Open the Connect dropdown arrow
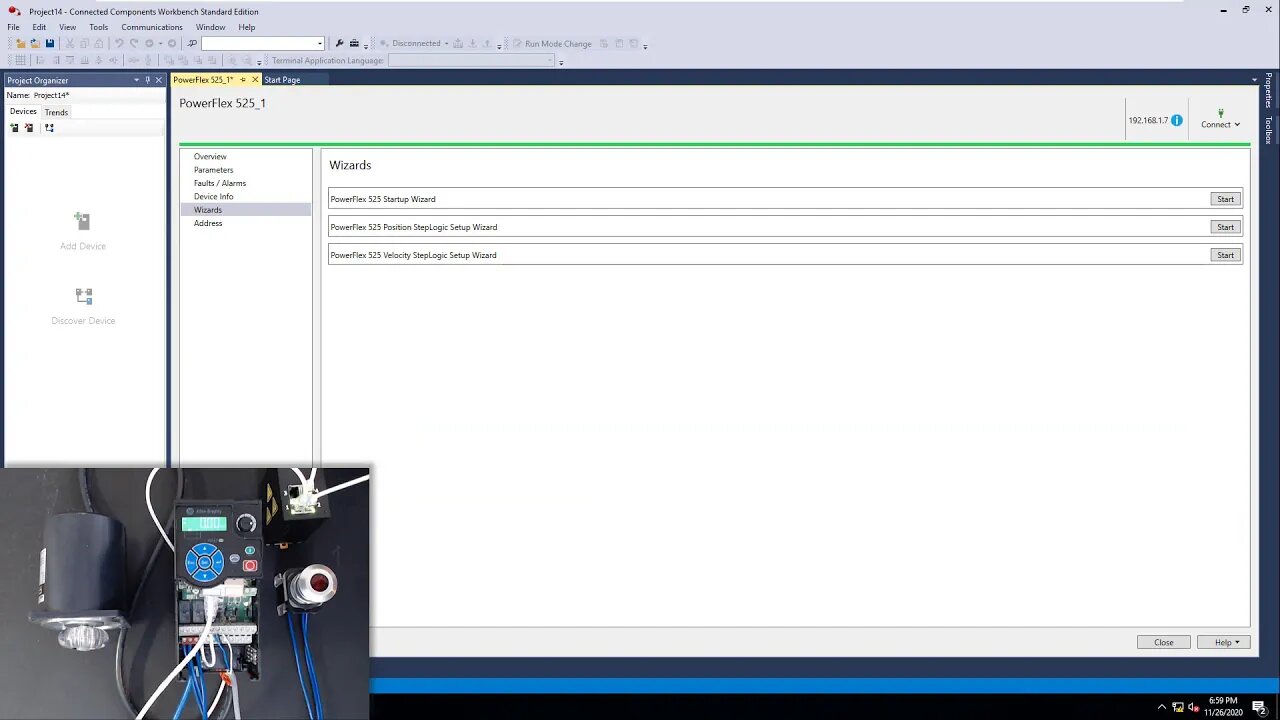 tap(1237, 125)
